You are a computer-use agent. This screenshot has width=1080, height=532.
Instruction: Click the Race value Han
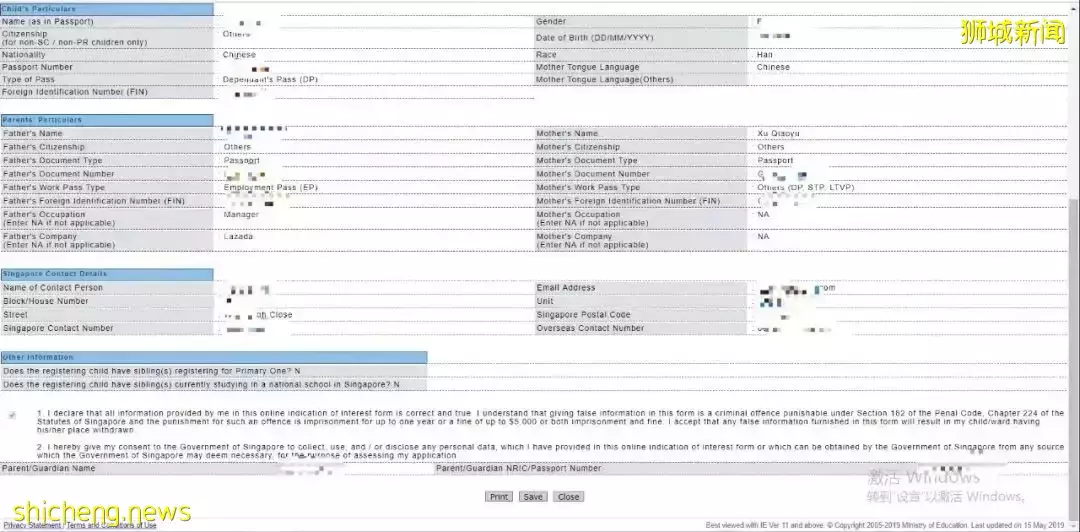pyautogui.click(x=765, y=55)
